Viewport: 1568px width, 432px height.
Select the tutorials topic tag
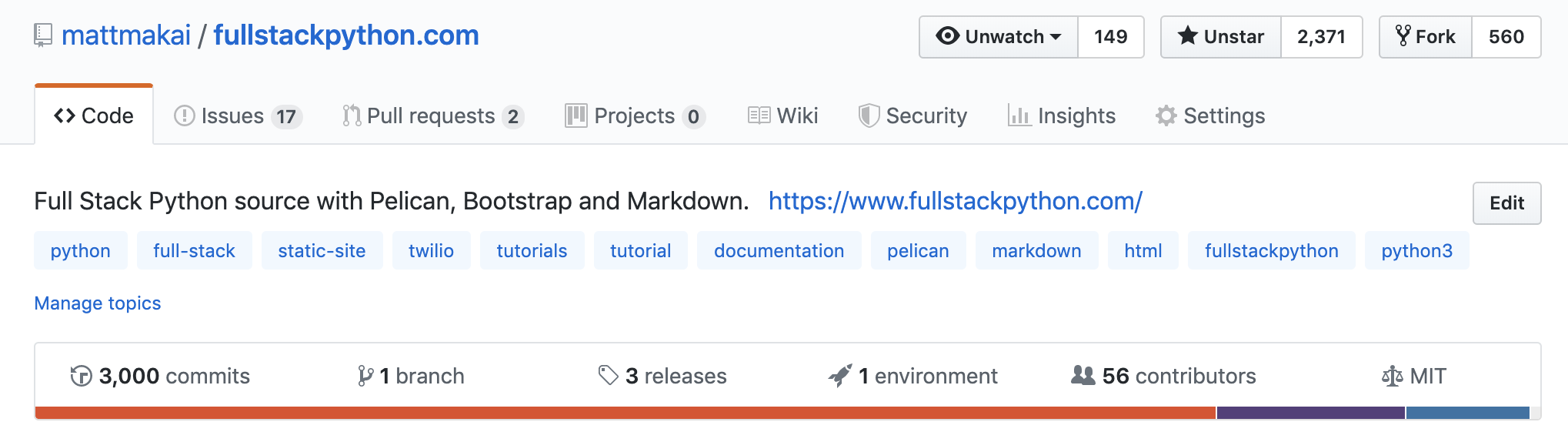click(x=532, y=250)
